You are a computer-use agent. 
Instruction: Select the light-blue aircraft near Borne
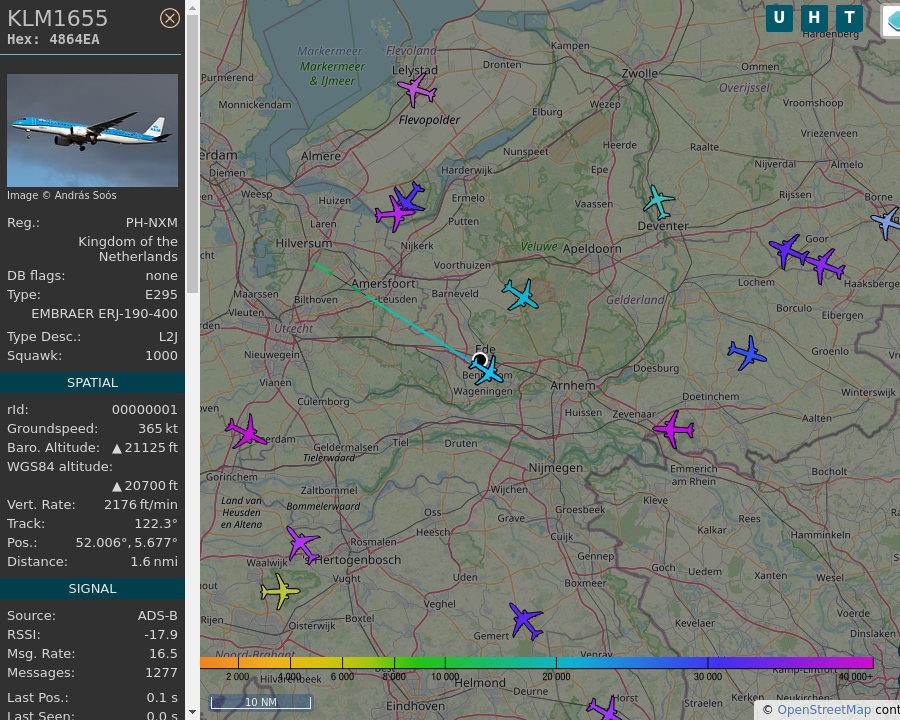(x=887, y=222)
